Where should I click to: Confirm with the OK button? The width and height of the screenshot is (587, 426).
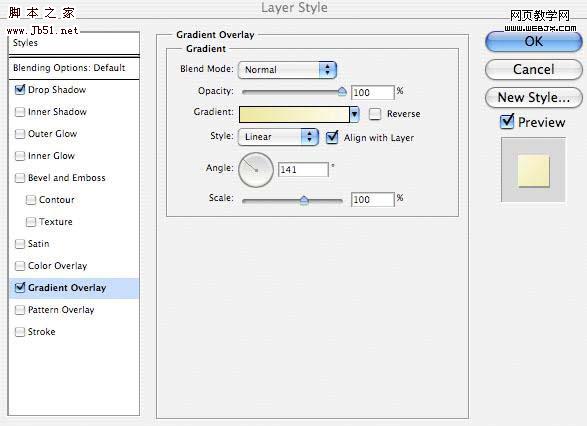click(x=533, y=42)
